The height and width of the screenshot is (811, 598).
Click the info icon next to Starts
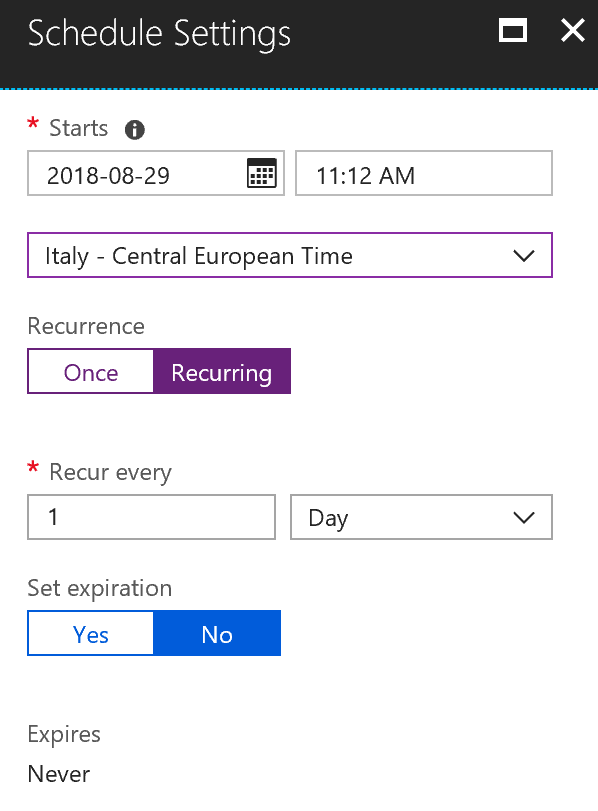134,129
